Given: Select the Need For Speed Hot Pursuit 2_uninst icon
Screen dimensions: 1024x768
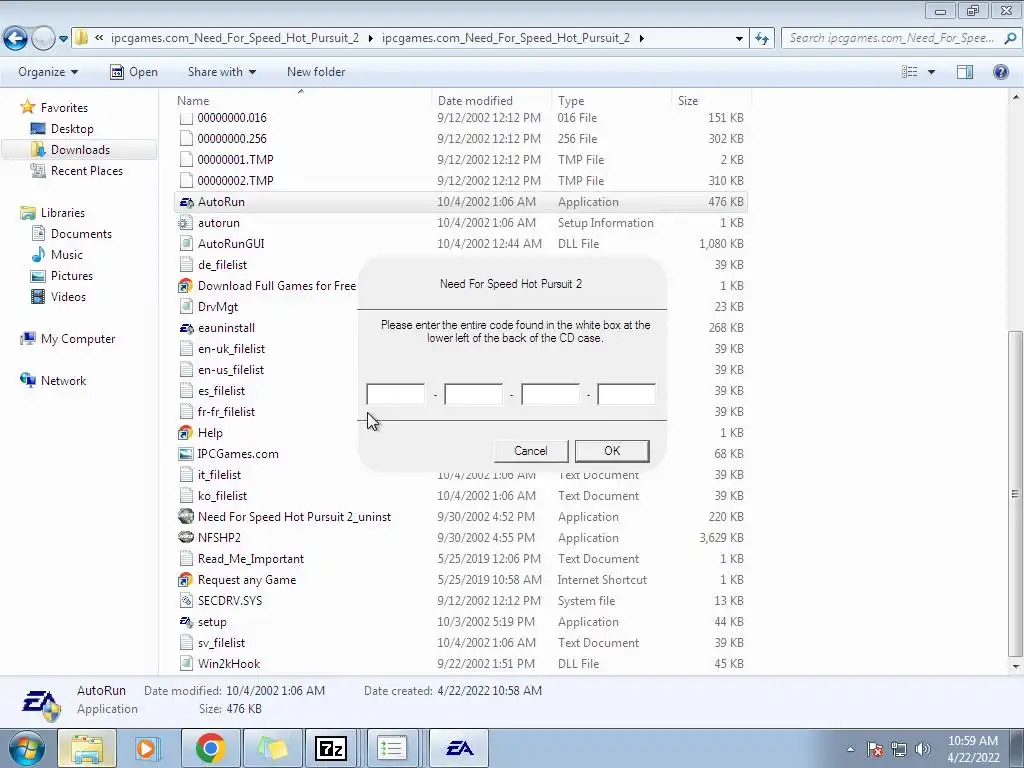Looking at the screenshot, I should [x=186, y=517].
